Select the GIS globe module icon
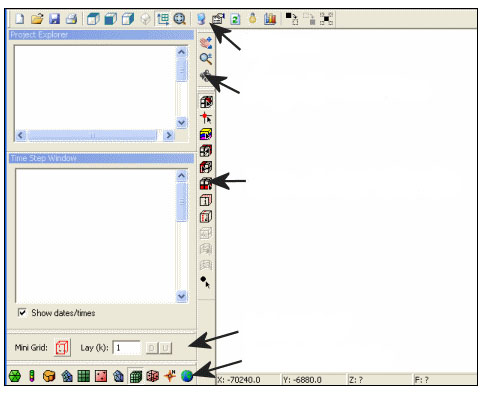Viewport: 491px width, 396px height. click(x=187, y=376)
